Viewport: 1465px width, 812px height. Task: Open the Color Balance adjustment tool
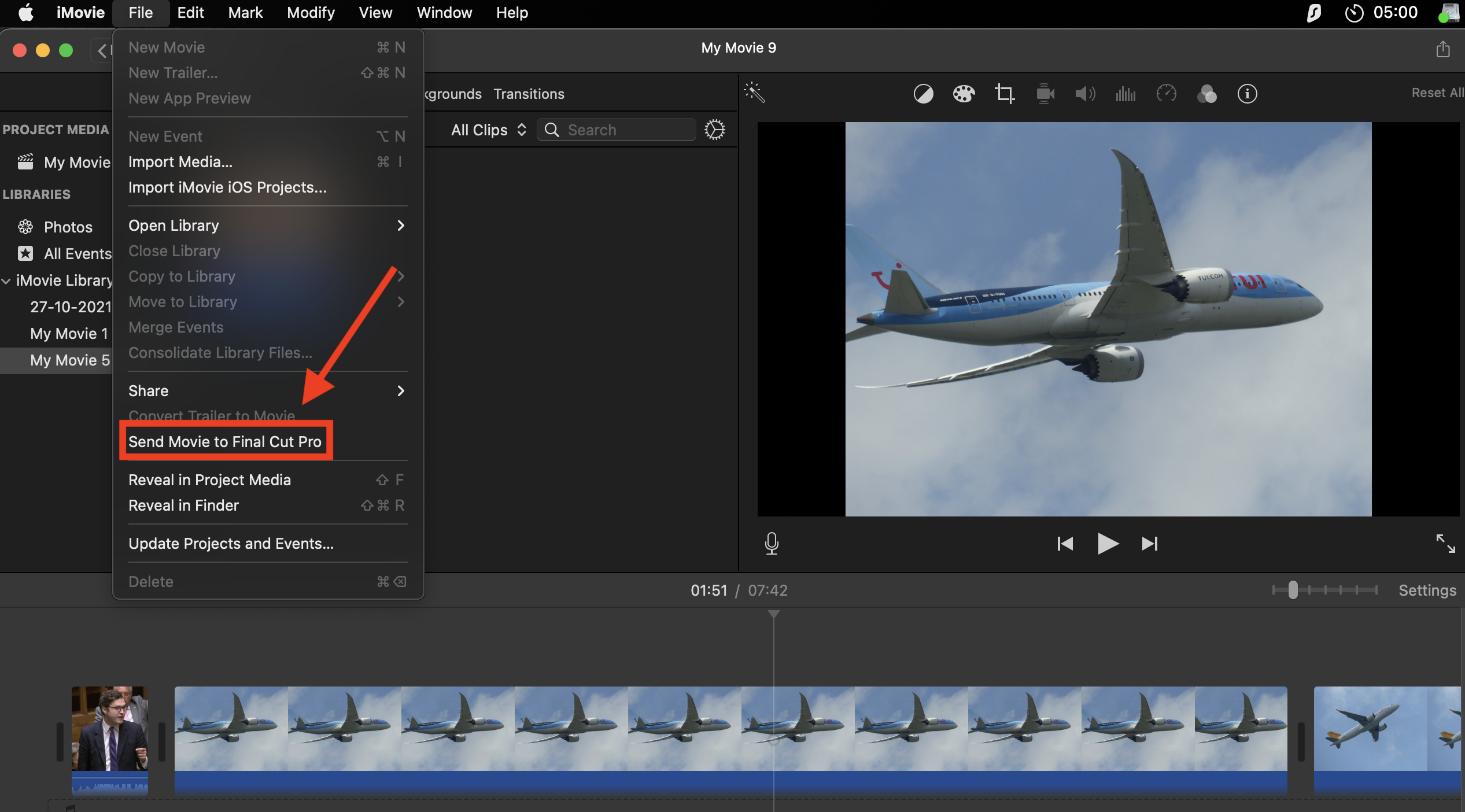[x=923, y=94]
